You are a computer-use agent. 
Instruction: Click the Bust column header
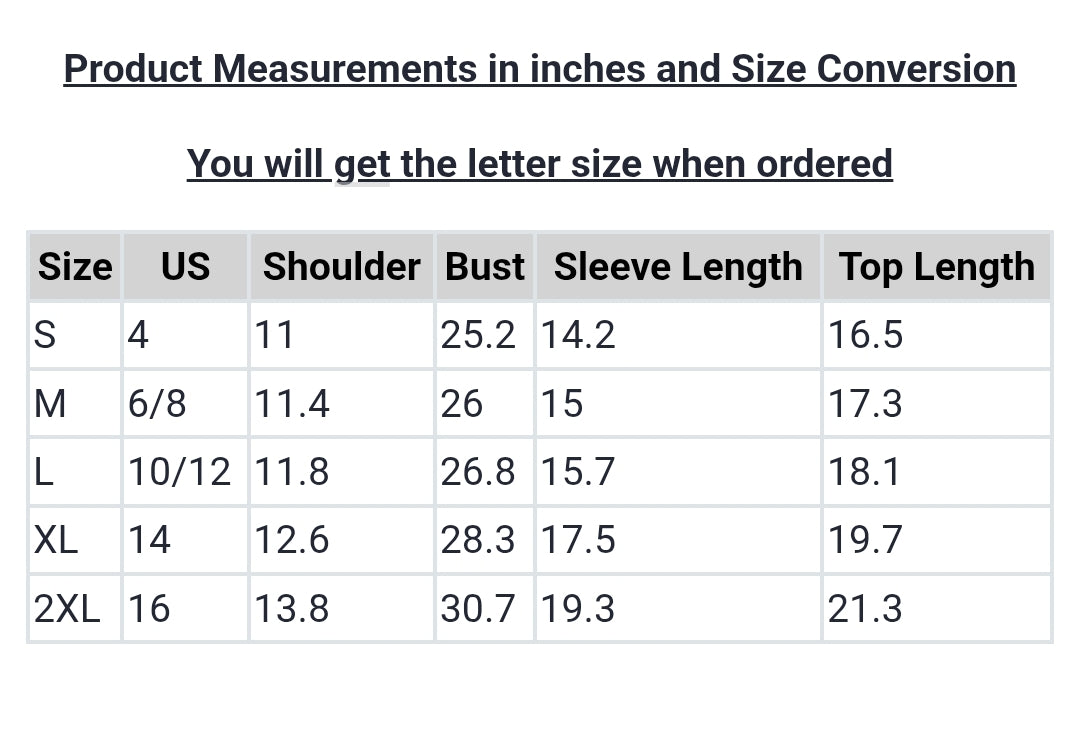click(x=485, y=267)
